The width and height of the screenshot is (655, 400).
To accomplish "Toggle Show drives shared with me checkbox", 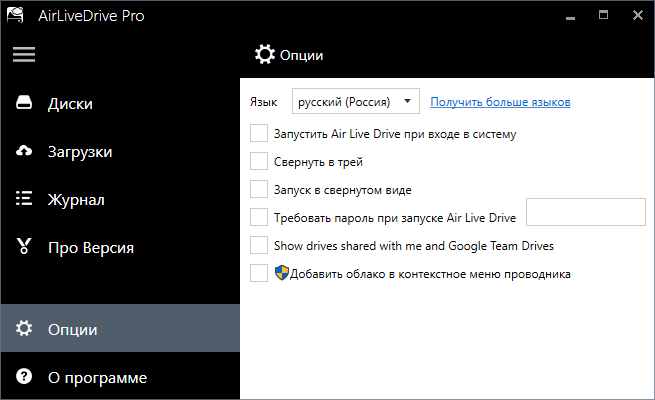I will [259, 245].
